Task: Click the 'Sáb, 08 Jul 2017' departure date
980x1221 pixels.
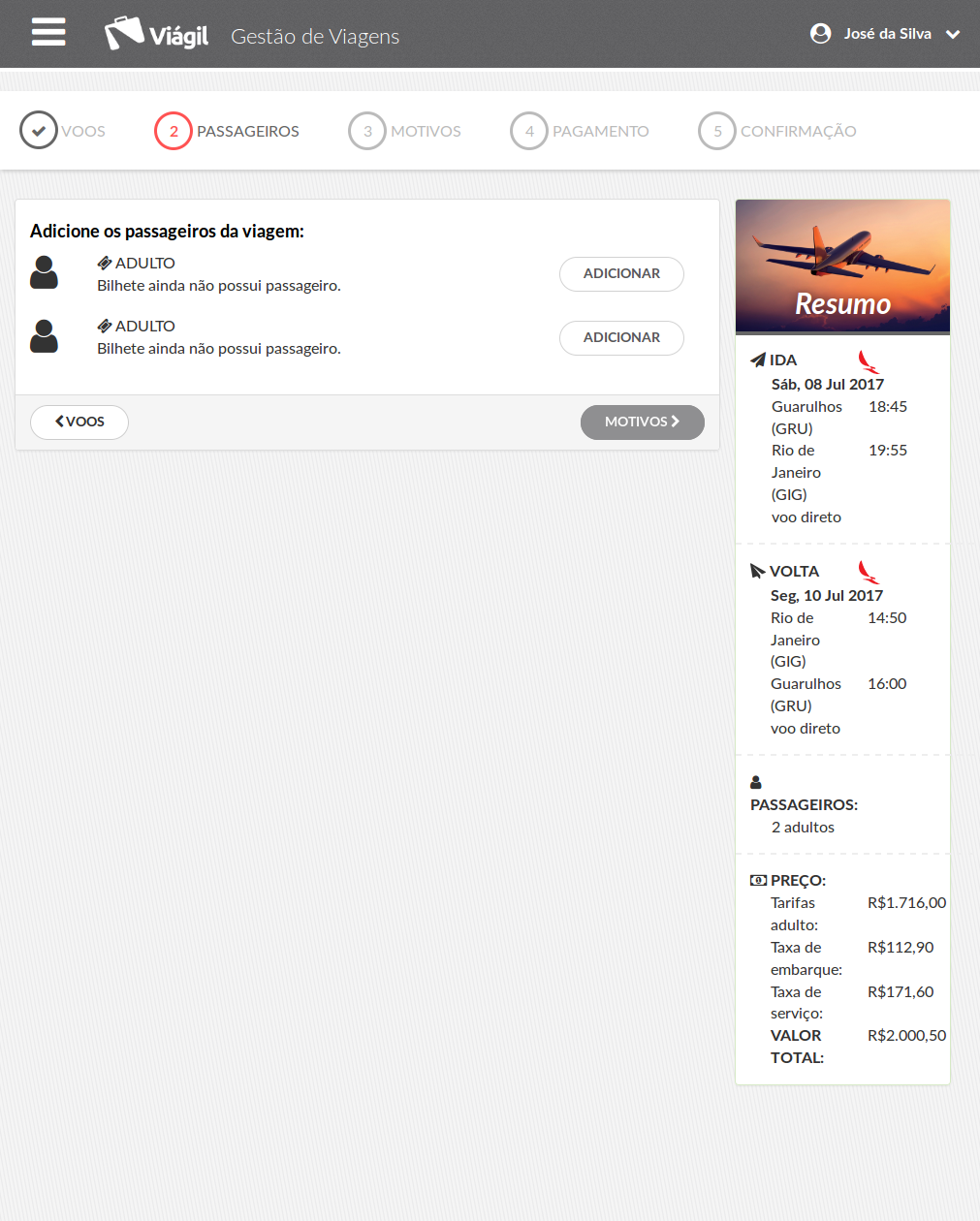Action: coord(828,384)
